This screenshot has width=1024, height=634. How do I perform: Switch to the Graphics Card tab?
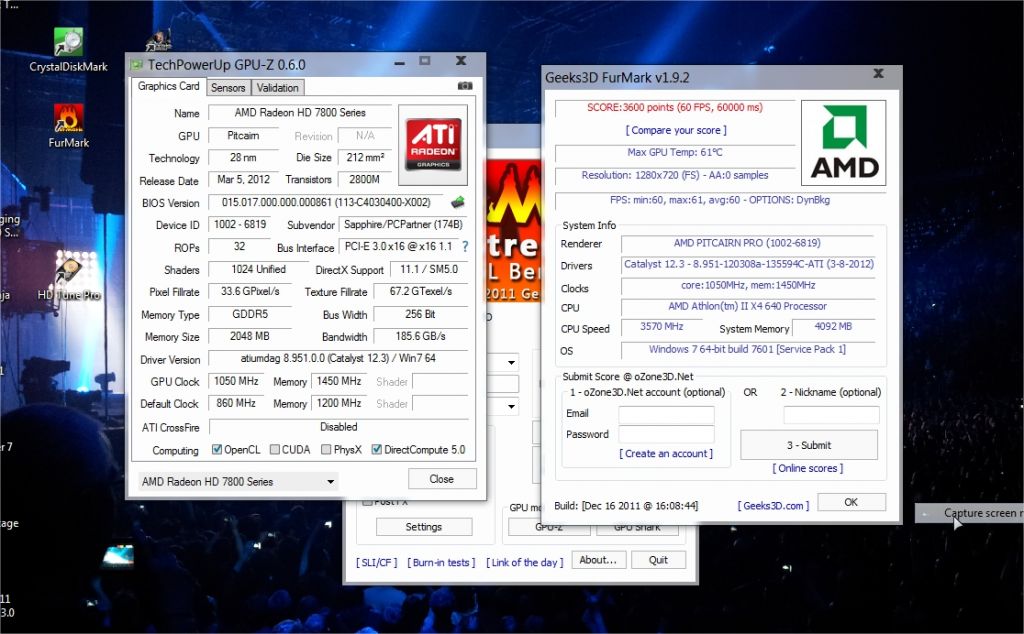coord(168,86)
